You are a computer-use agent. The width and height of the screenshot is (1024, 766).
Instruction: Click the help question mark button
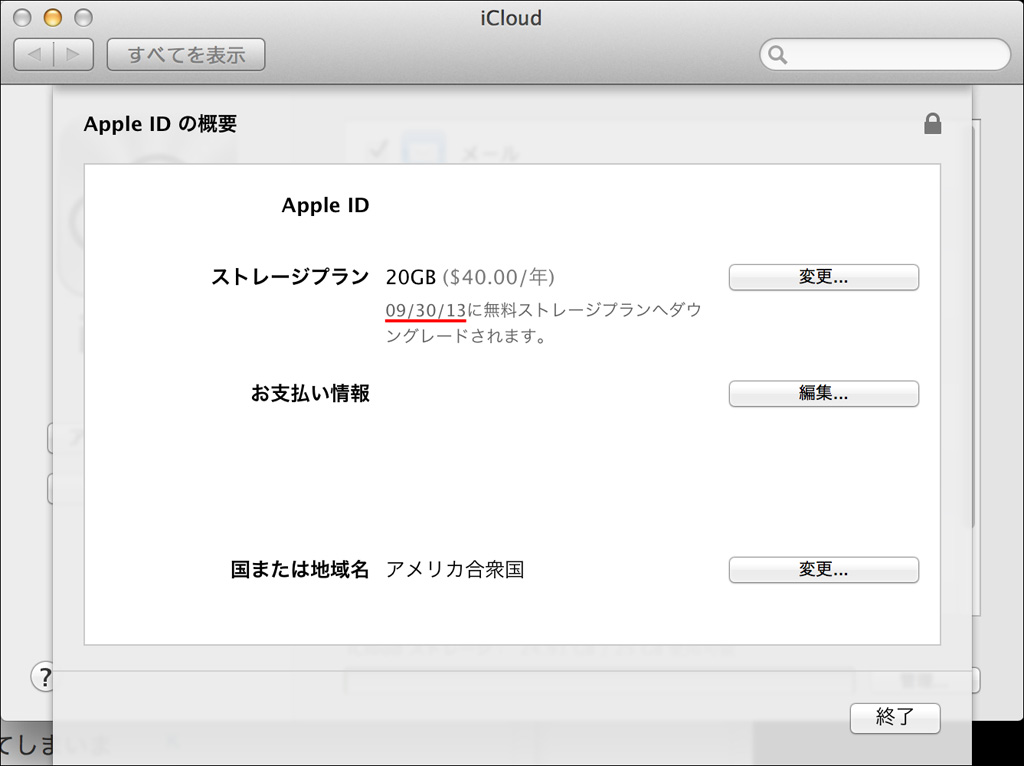click(x=43, y=677)
